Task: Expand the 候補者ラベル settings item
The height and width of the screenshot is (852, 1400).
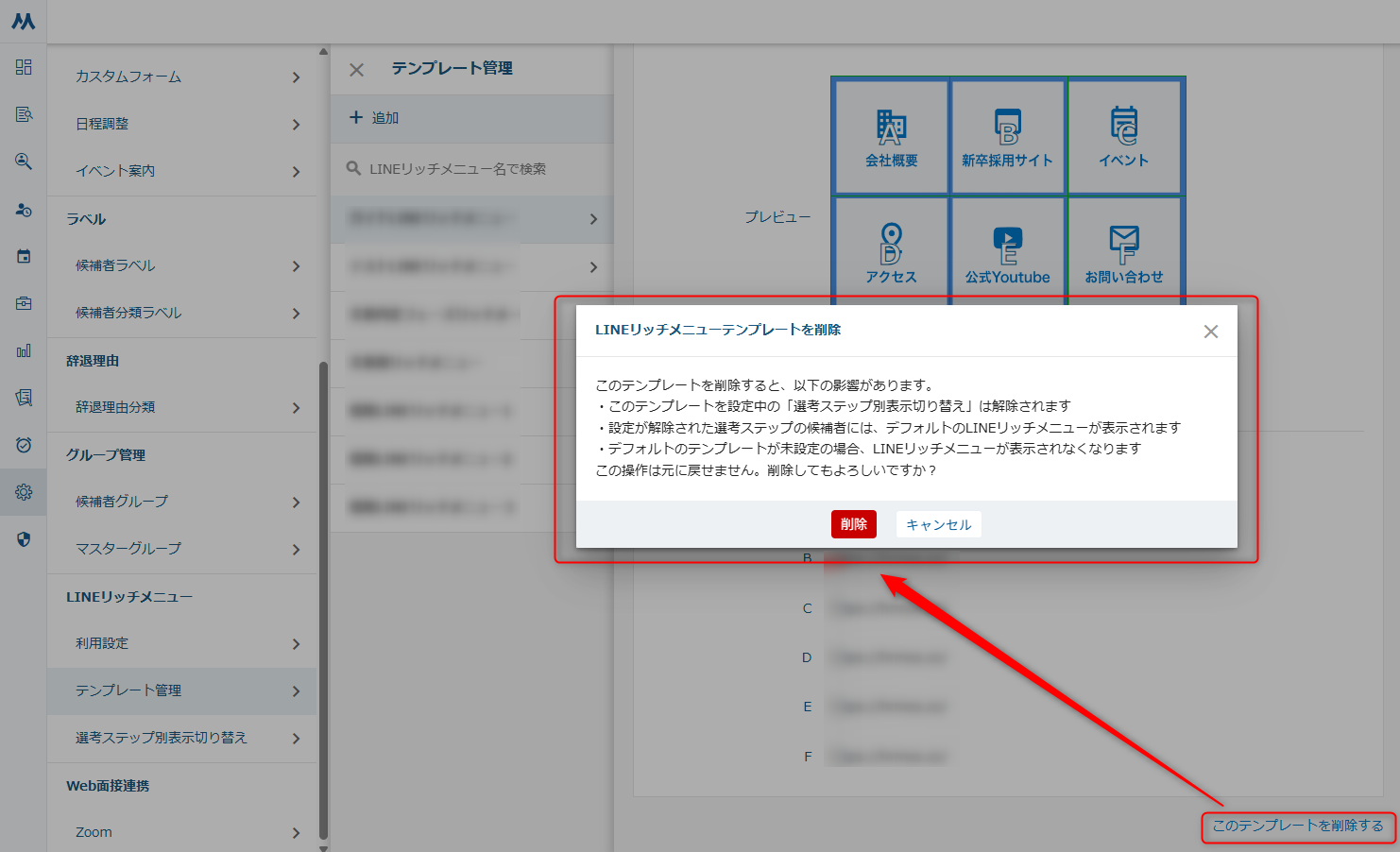Action: 184,265
